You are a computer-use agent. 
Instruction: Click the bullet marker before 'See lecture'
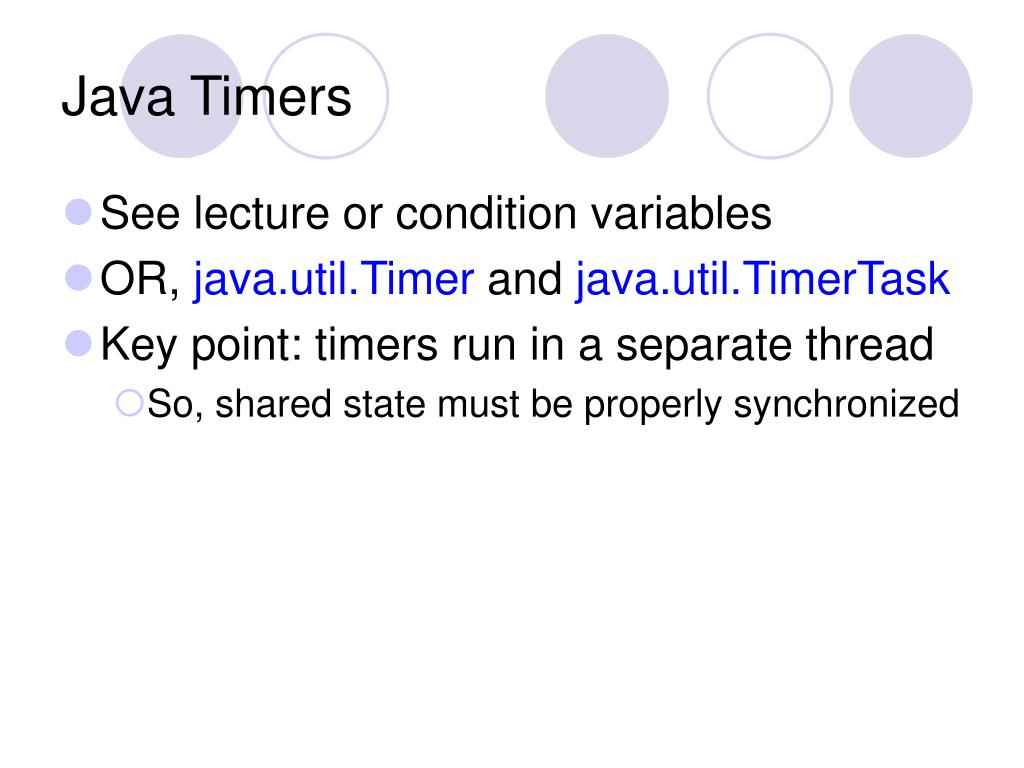pos(79,212)
